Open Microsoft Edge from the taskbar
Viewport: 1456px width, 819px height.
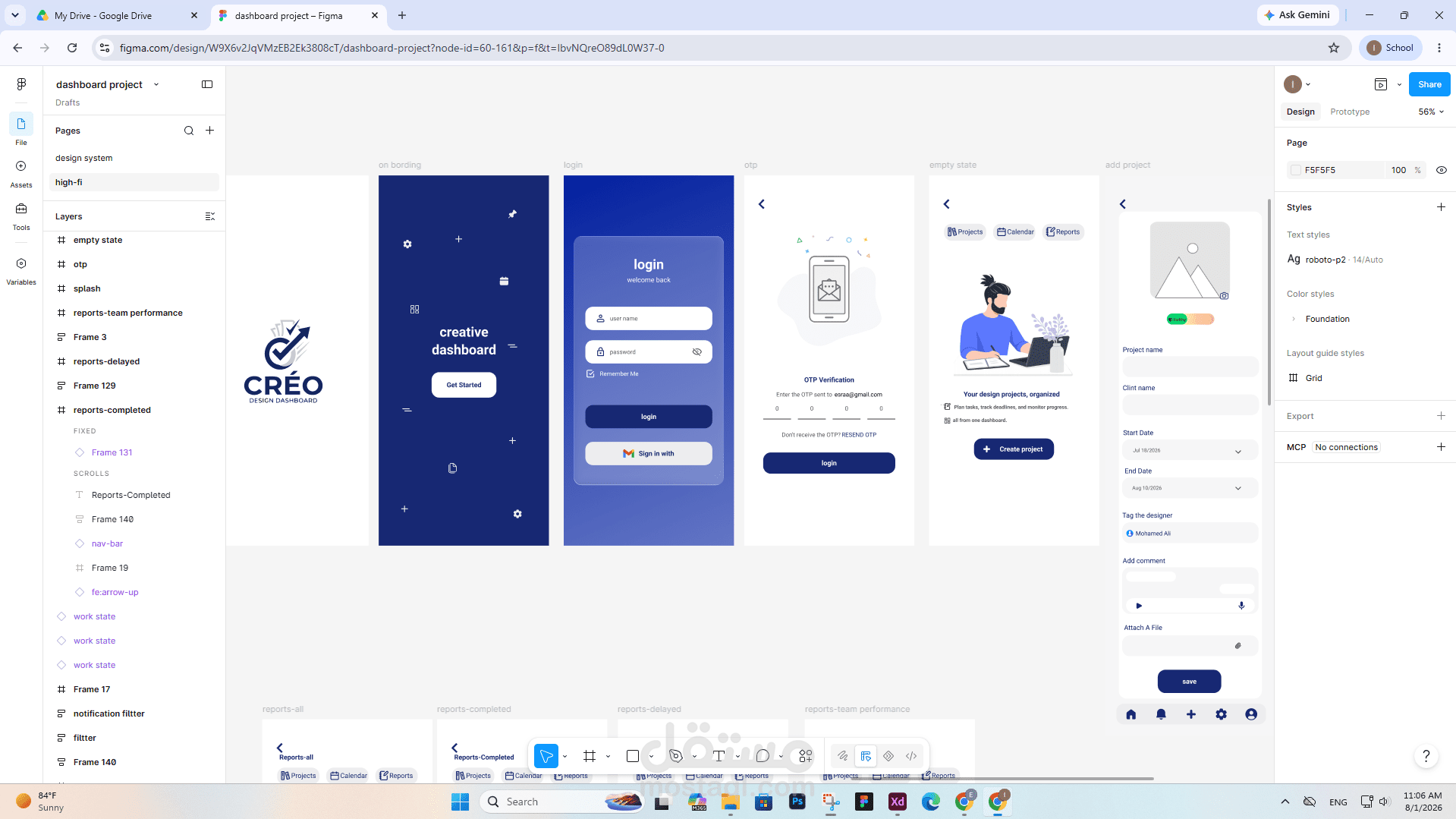tap(931, 802)
